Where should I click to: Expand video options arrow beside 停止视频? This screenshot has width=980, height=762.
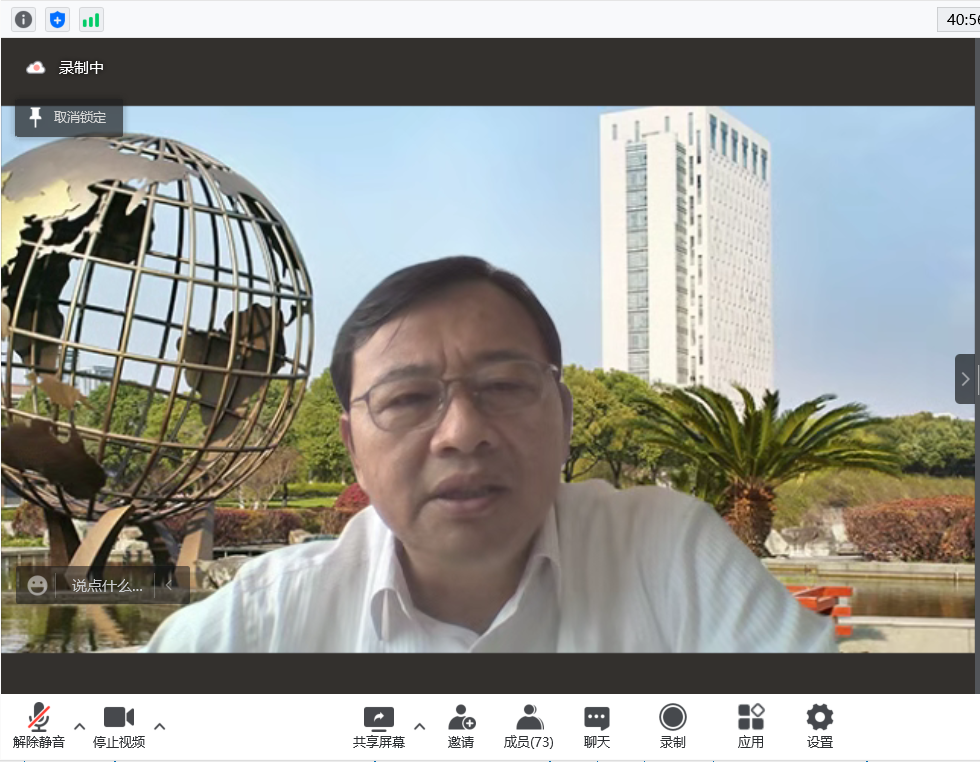(160, 726)
